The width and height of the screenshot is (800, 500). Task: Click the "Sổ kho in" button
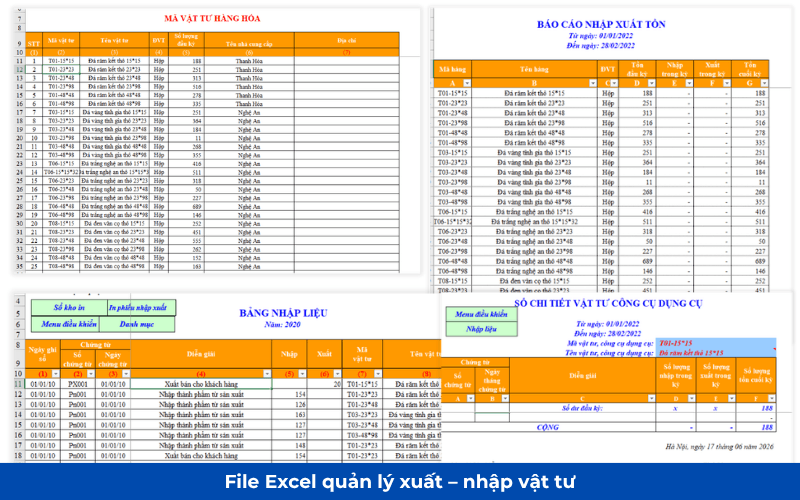point(69,308)
